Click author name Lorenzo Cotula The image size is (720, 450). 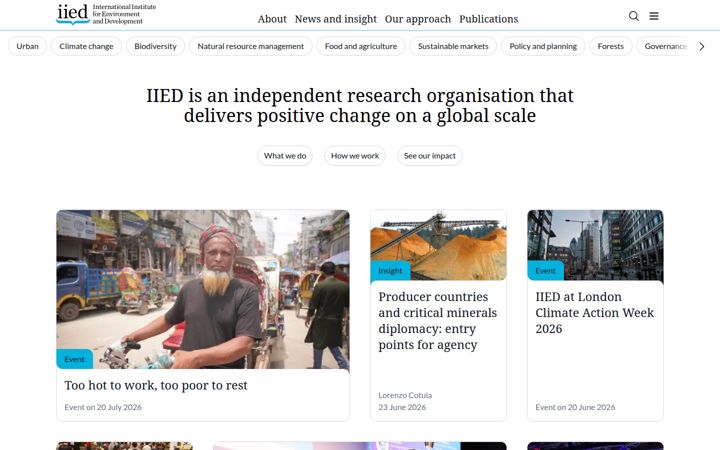pyautogui.click(x=405, y=395)
